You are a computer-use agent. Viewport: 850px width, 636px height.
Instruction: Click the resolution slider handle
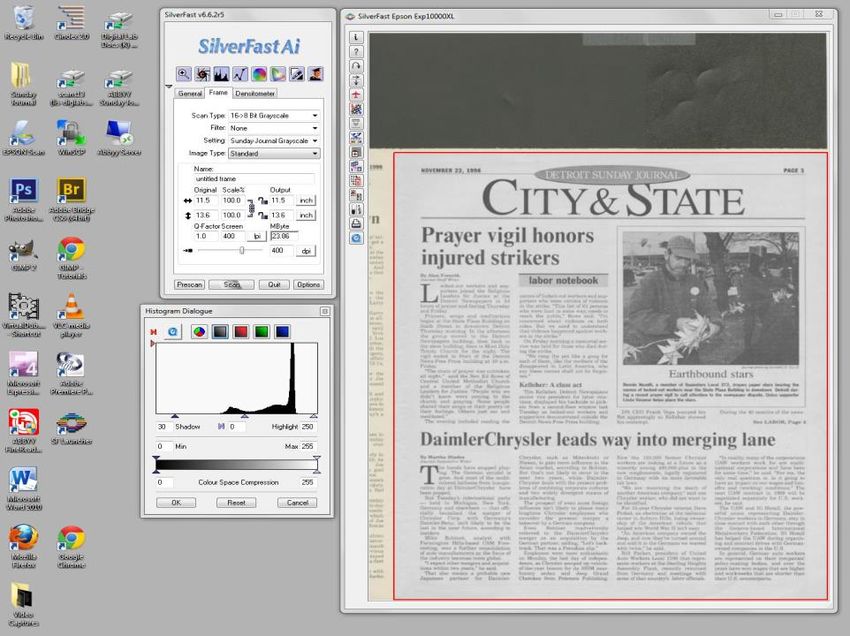coord(242,250)
